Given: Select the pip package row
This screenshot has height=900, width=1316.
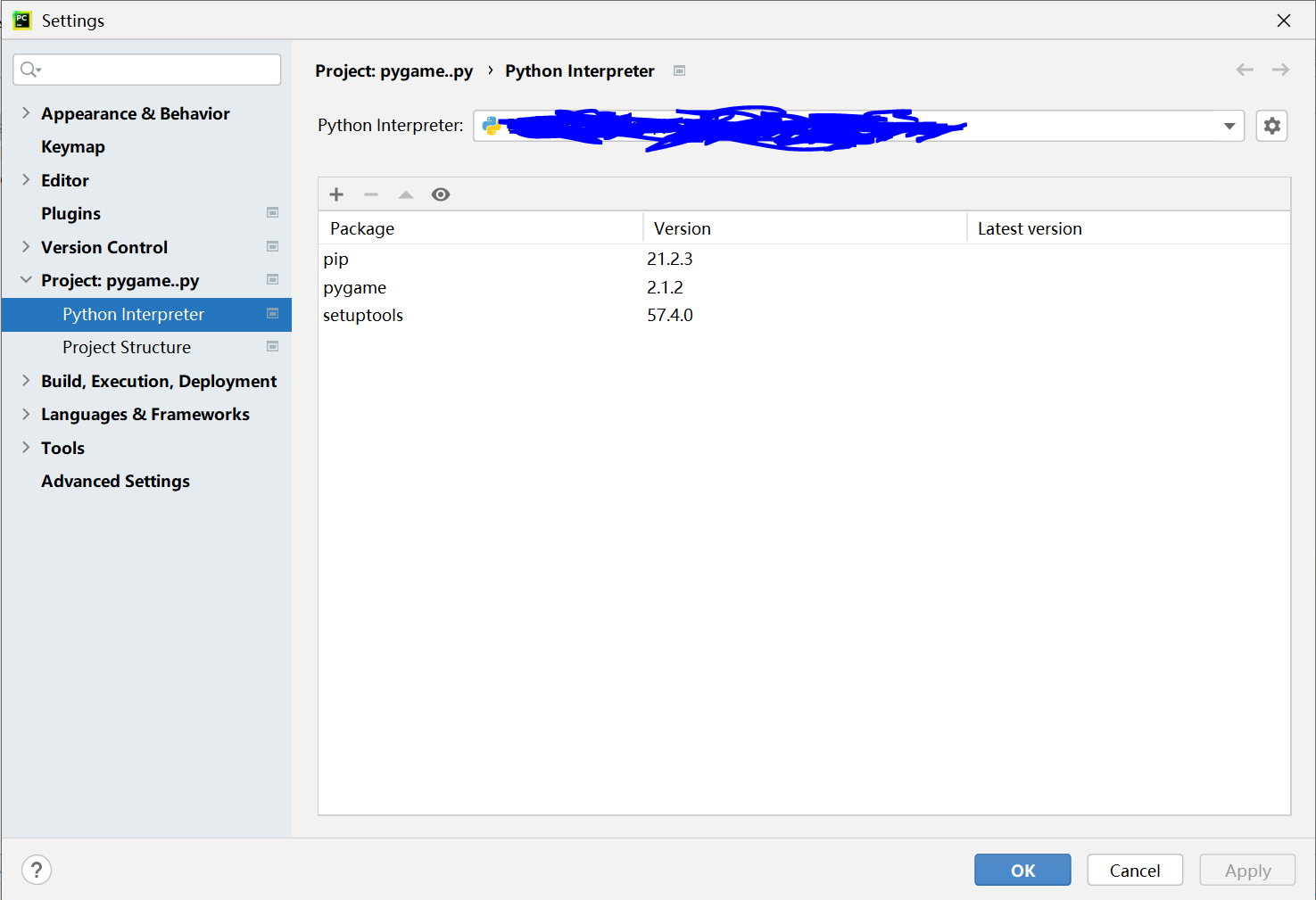Looking at the screenshot, I should tap(805, 259).
